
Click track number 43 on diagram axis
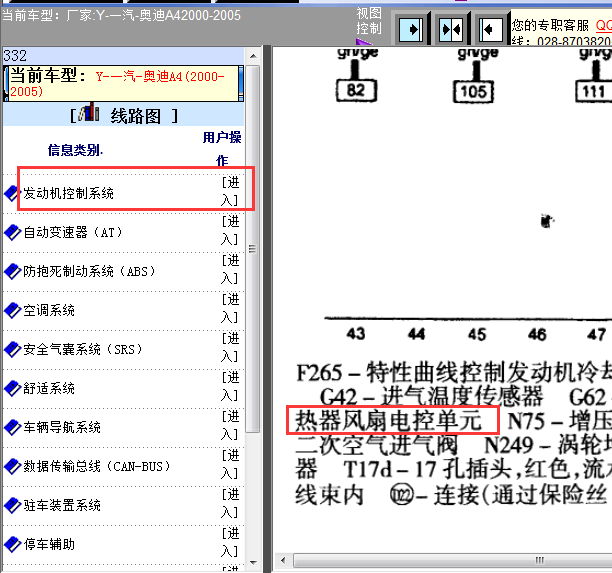point(356,334)
